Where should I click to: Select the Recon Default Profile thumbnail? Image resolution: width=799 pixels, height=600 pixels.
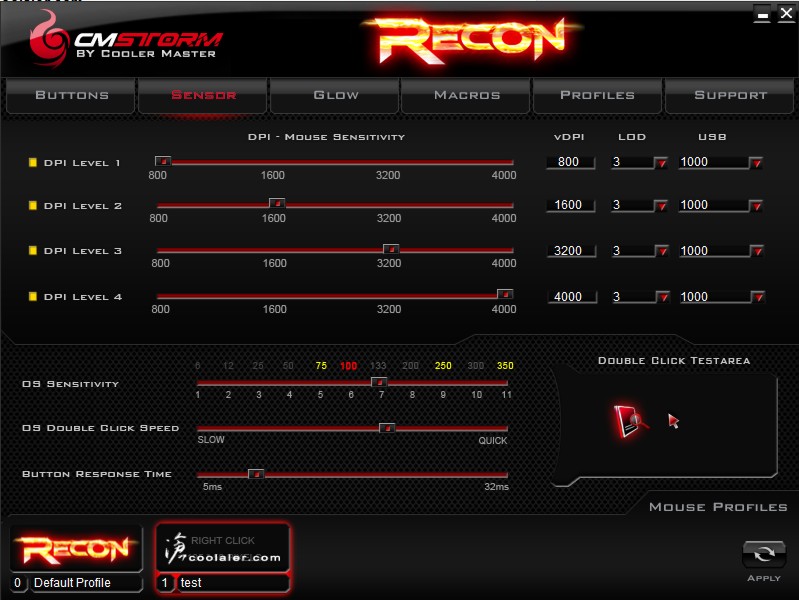[76, 549]
